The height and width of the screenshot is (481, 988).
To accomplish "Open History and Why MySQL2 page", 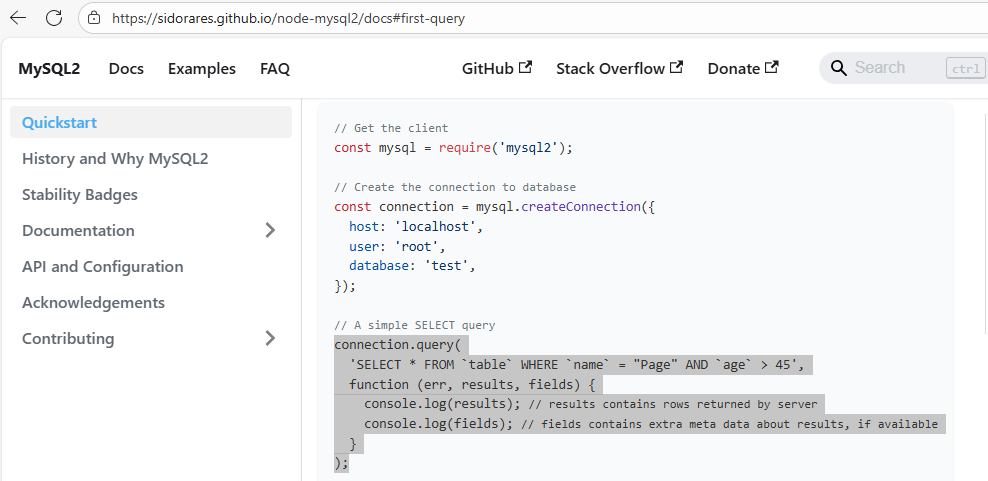I will pos(115,159).
